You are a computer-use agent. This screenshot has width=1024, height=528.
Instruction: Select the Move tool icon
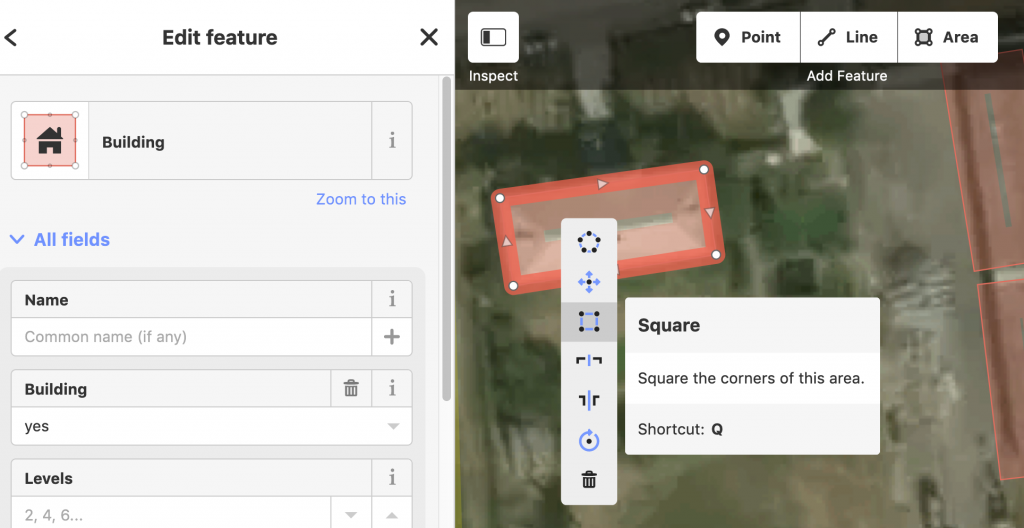[589, 282]
